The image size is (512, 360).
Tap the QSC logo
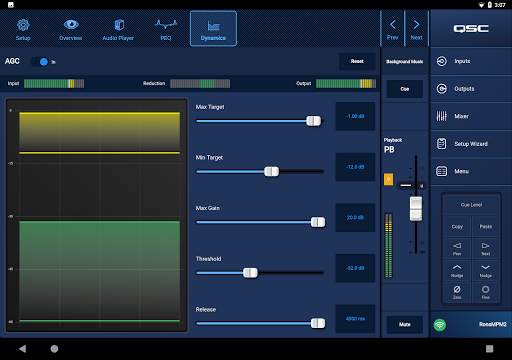471,28
